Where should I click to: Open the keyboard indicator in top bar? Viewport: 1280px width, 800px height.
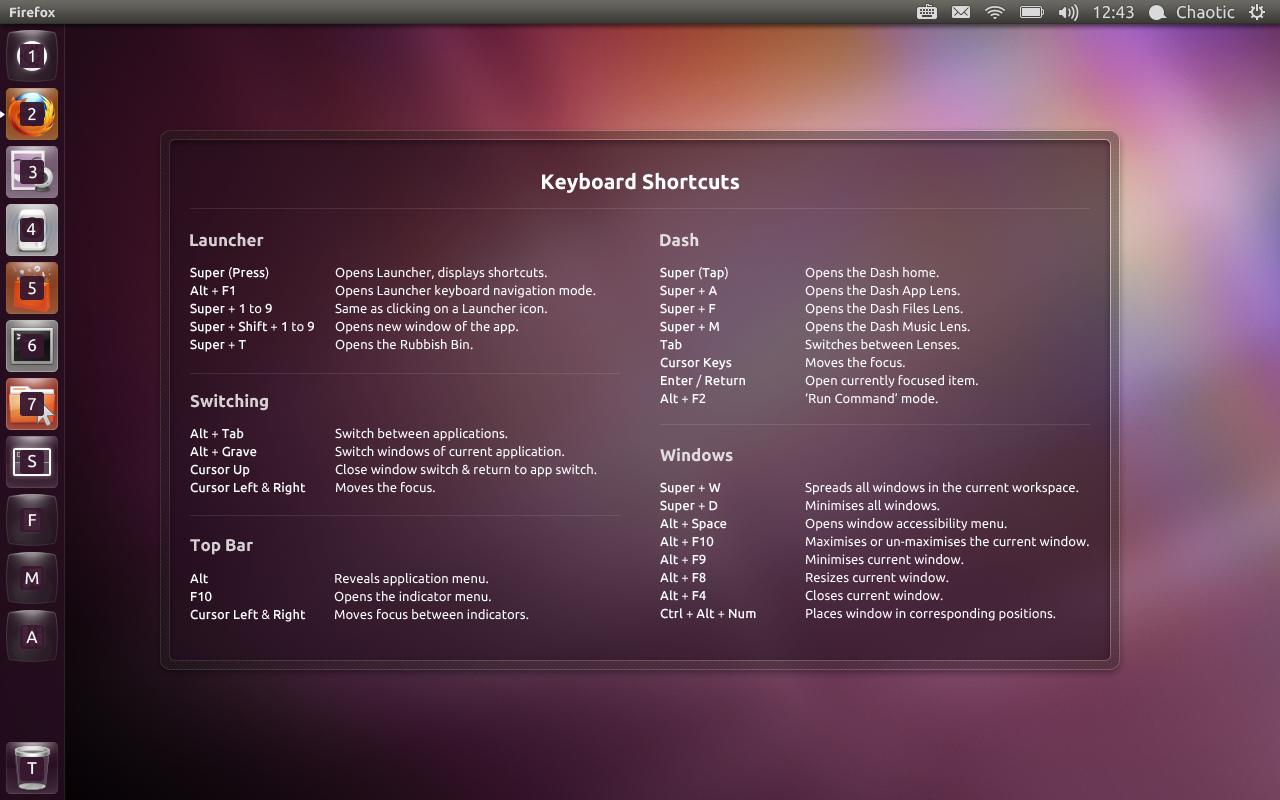pos(927,12)
